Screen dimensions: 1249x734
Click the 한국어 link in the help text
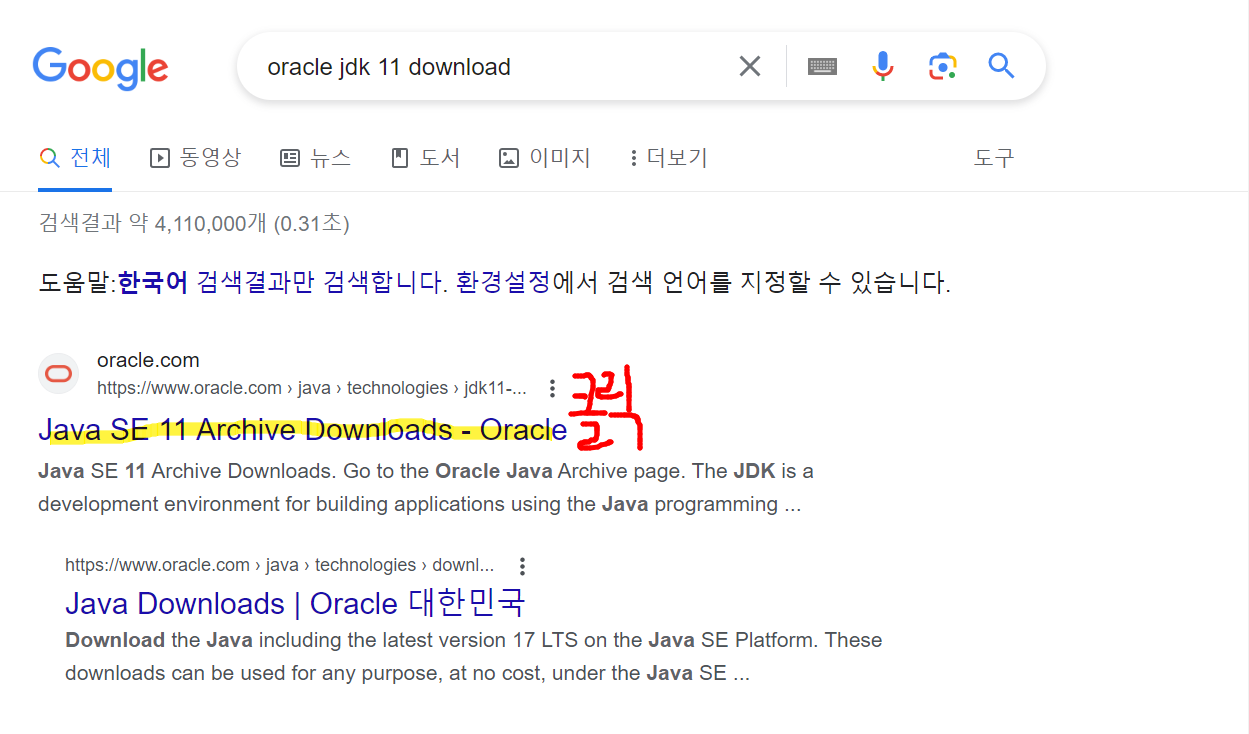152,281
